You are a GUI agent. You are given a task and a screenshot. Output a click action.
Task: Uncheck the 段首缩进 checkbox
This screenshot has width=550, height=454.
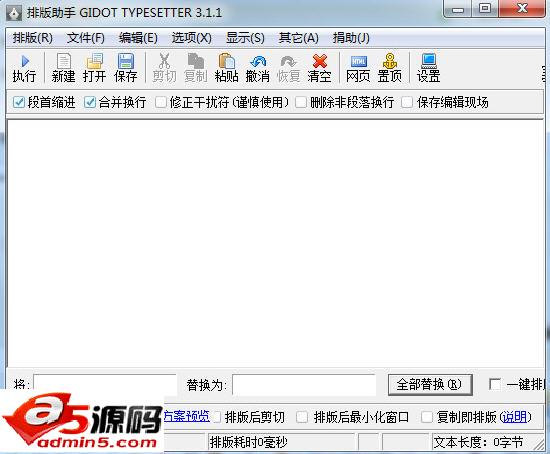(x=18, y=102)
